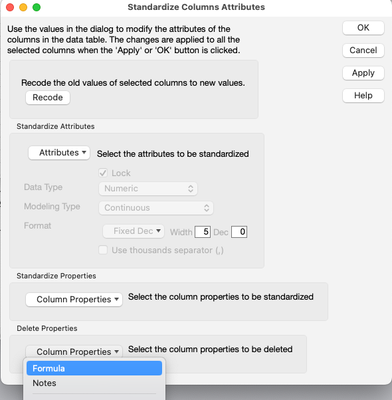Click Delete Properties Column Properties dropdown
Image resolution: width=392 pixels, height=400 pixels.
point(74,352)
